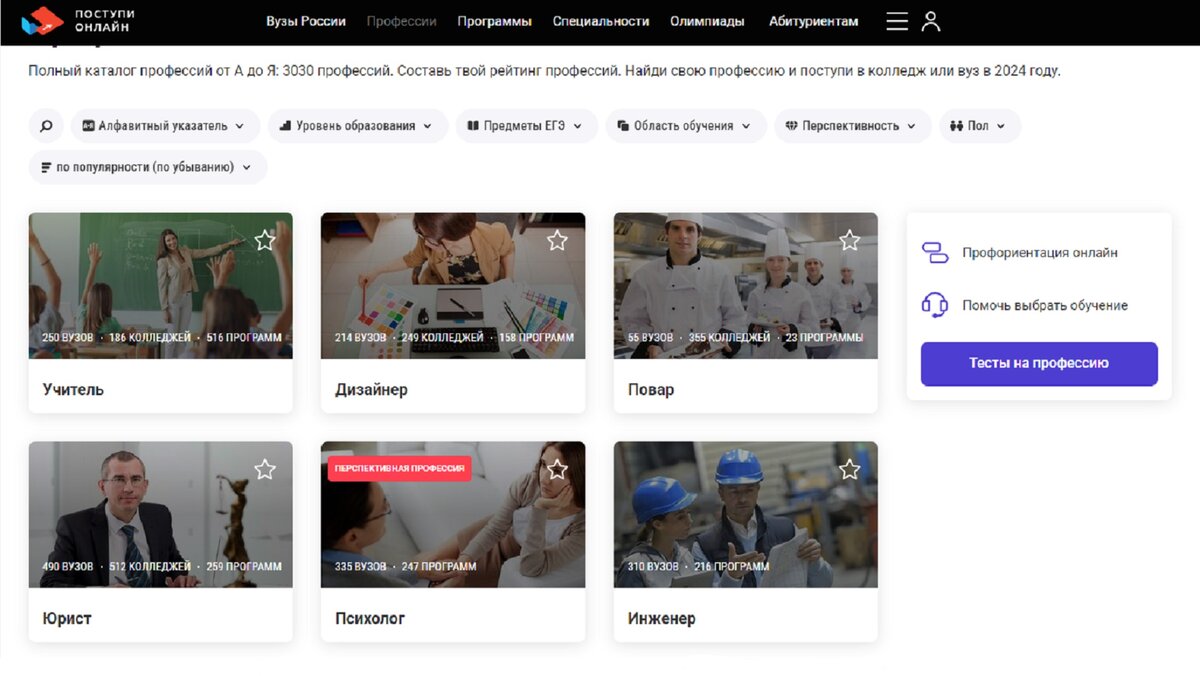Click the designer workspace photo thumbnail

tap(453, 285)
